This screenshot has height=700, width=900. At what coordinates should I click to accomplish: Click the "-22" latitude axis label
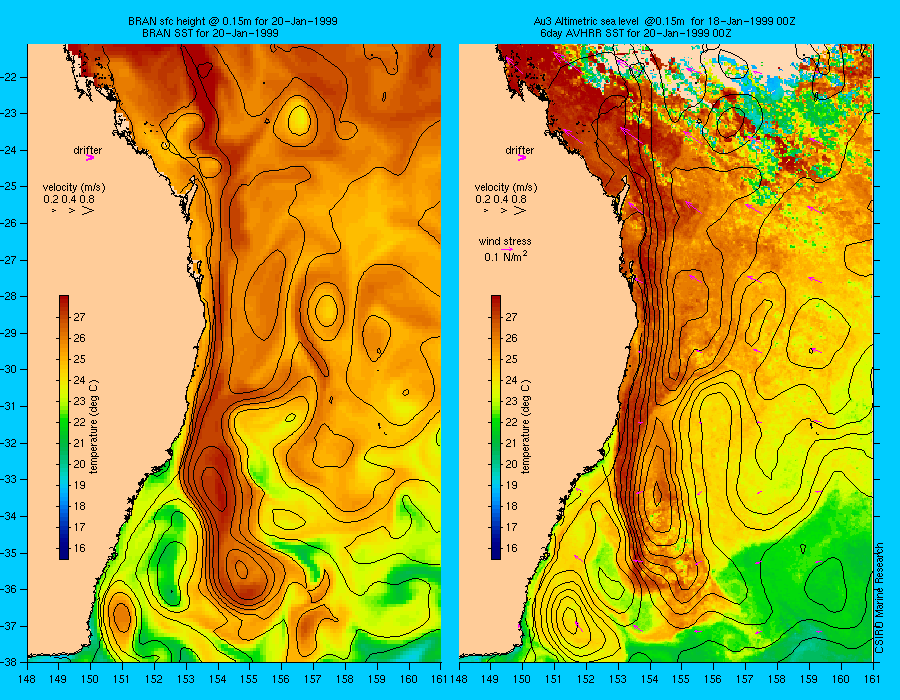pyautogui.click(x=9, y=77)
